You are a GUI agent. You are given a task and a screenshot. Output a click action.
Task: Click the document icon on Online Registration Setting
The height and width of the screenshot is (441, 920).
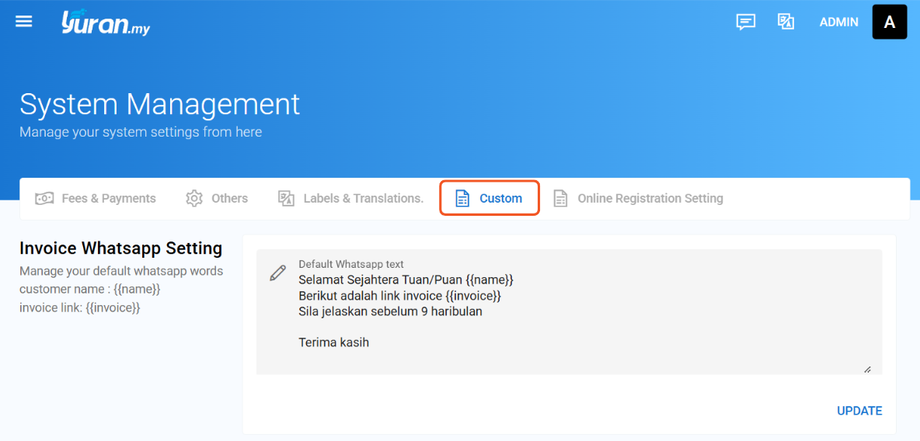[560, 199]
